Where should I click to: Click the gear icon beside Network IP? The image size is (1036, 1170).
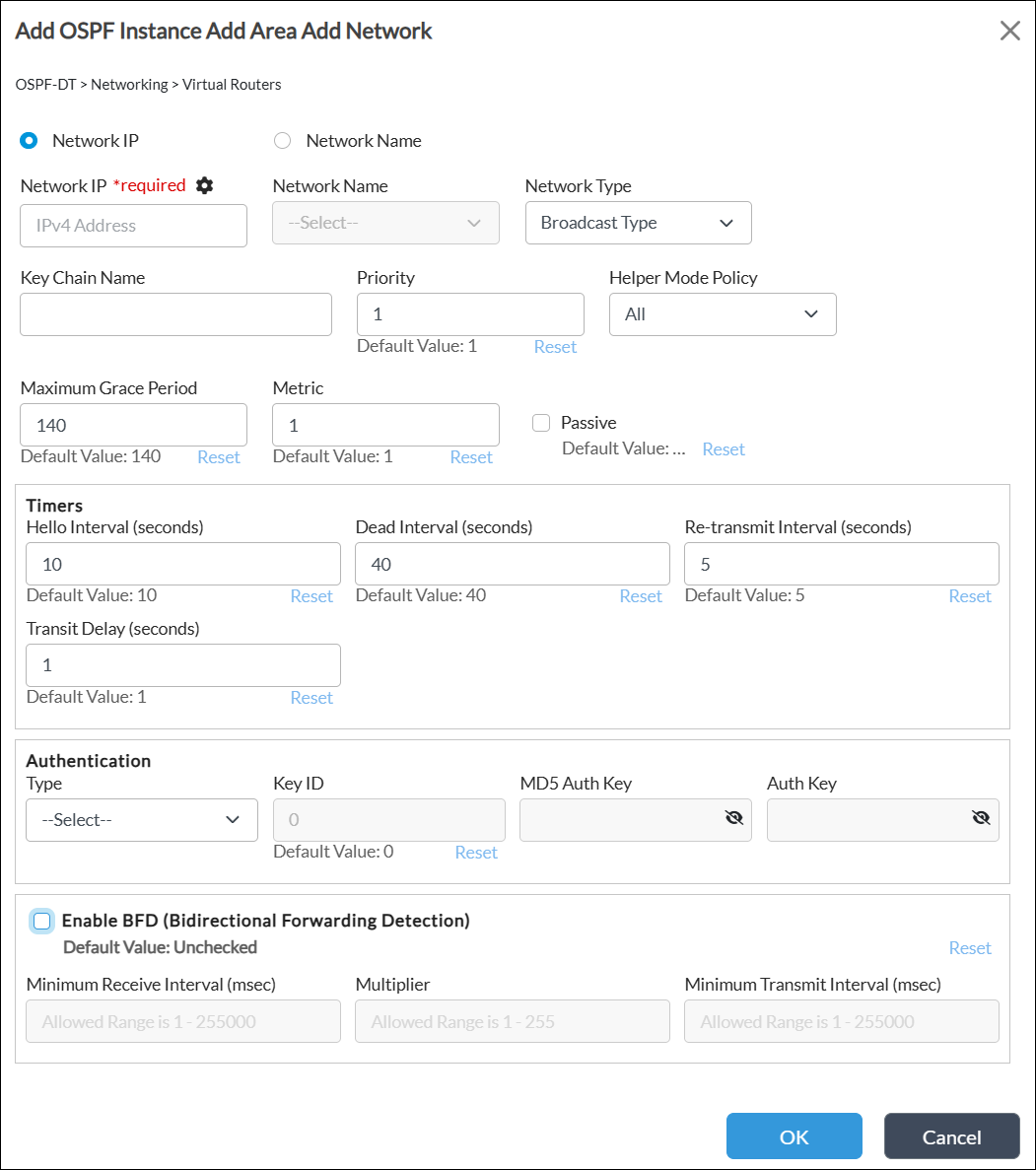[x=204, y=185]
